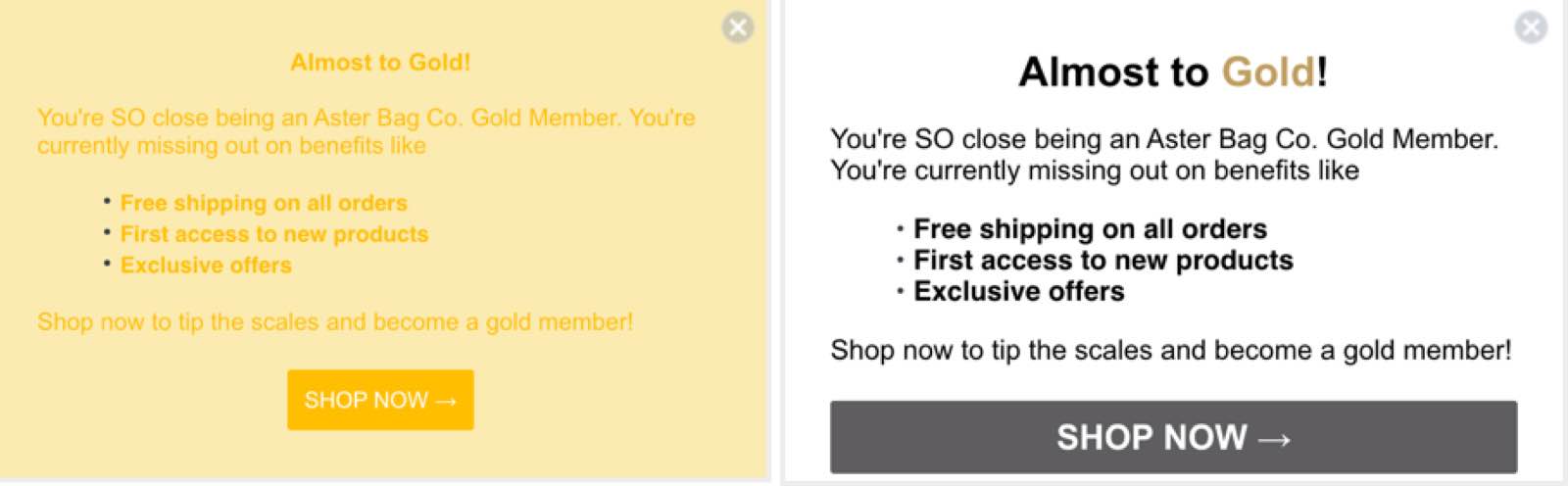The width and height of the screenshot is (1568, 486).
Task: Dismiss the white Almost to Gold popup
Action: pos(1530,27)
